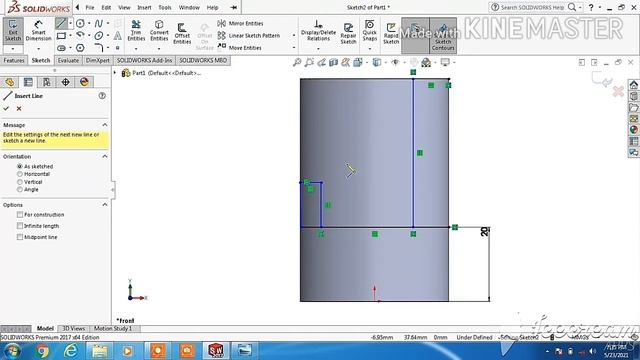Click Section View icon in heads-up toolbar

point(334,62)
